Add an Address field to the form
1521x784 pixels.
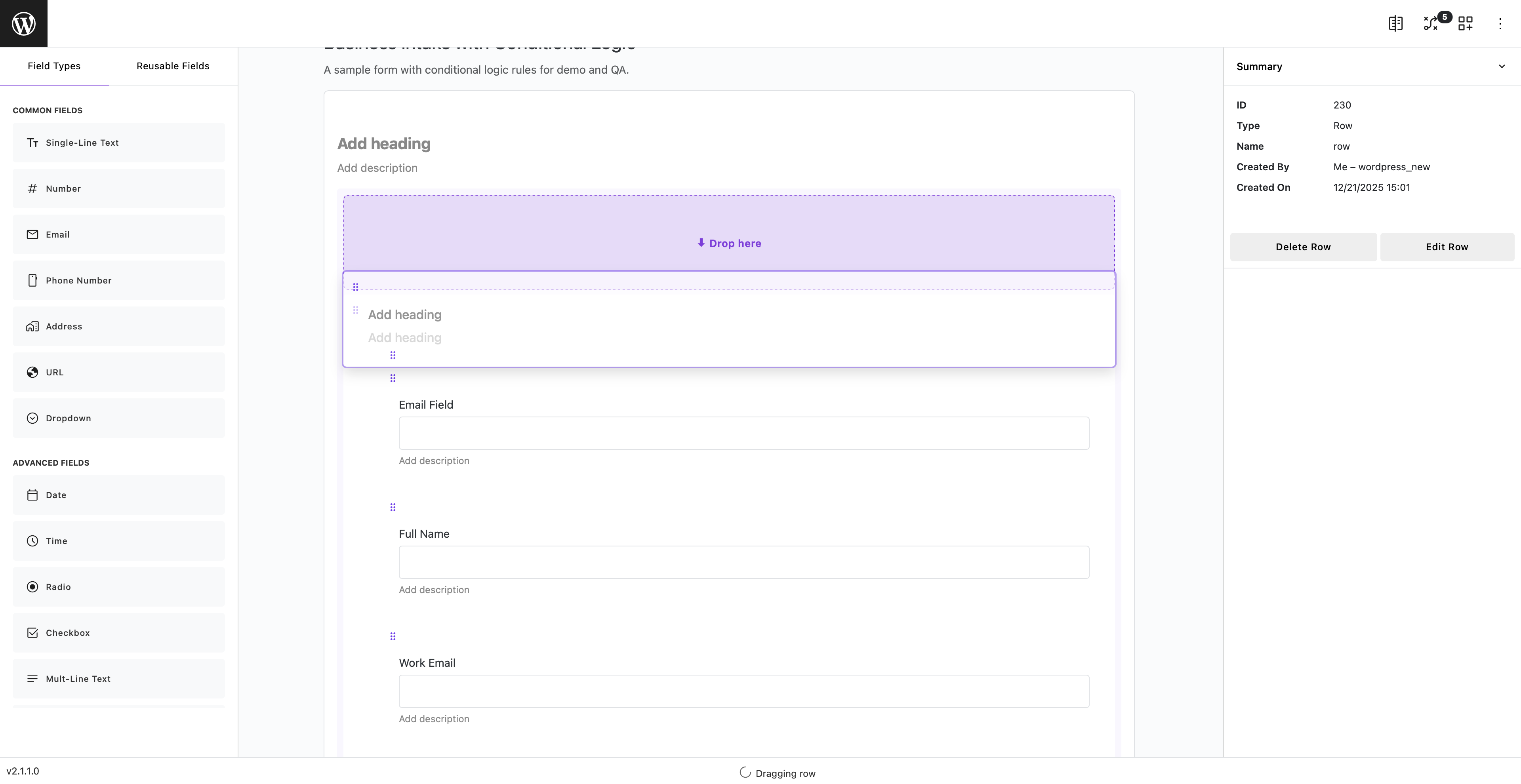(x=118, y=326)
